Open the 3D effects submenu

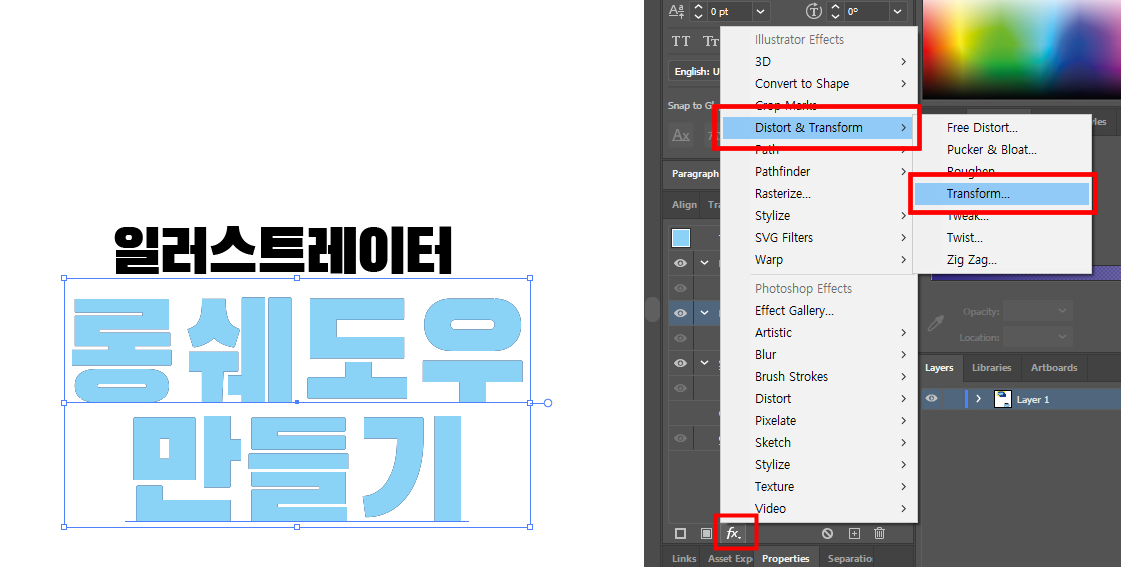(819, 61)
